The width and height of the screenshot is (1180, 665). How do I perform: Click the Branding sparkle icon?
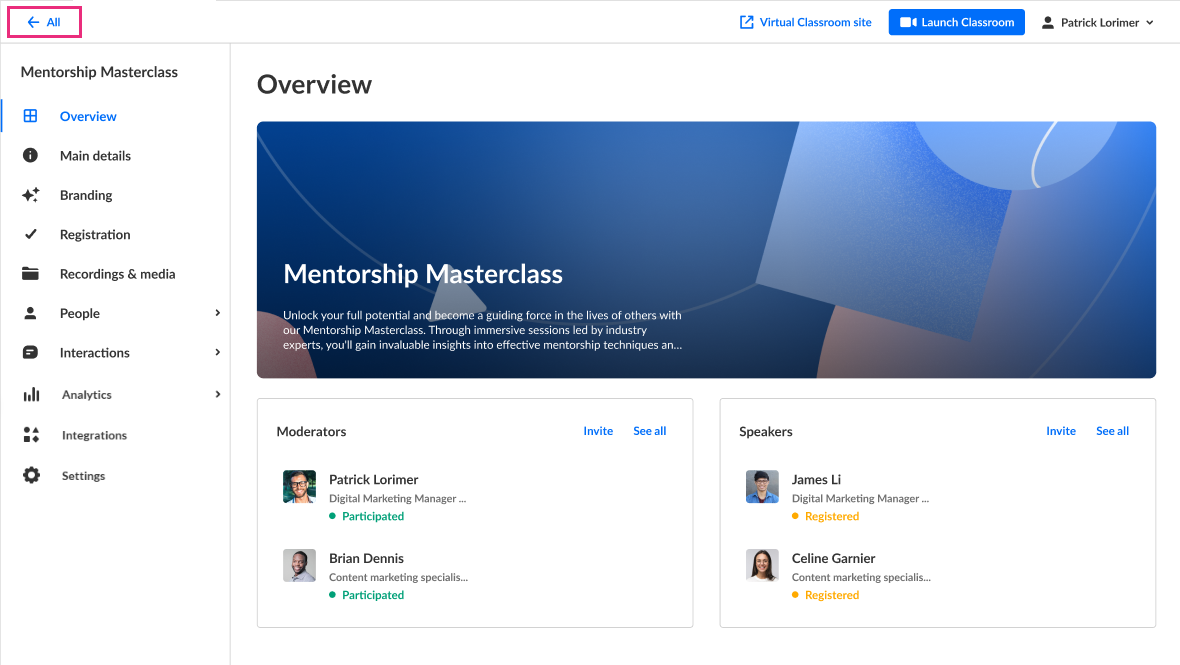coord(30,195)
